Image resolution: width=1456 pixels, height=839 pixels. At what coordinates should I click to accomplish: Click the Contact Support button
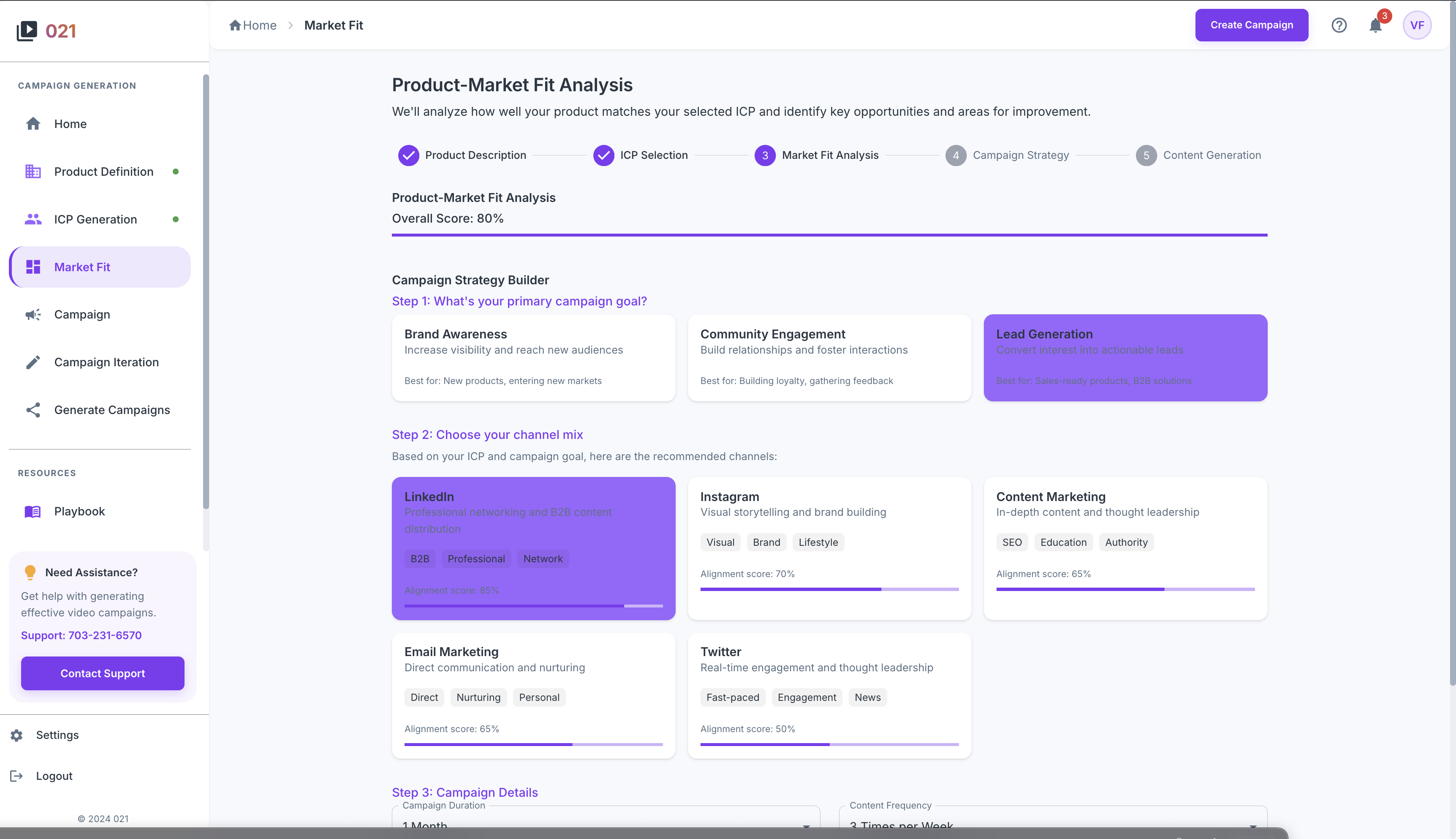click(x=102, y=673)
